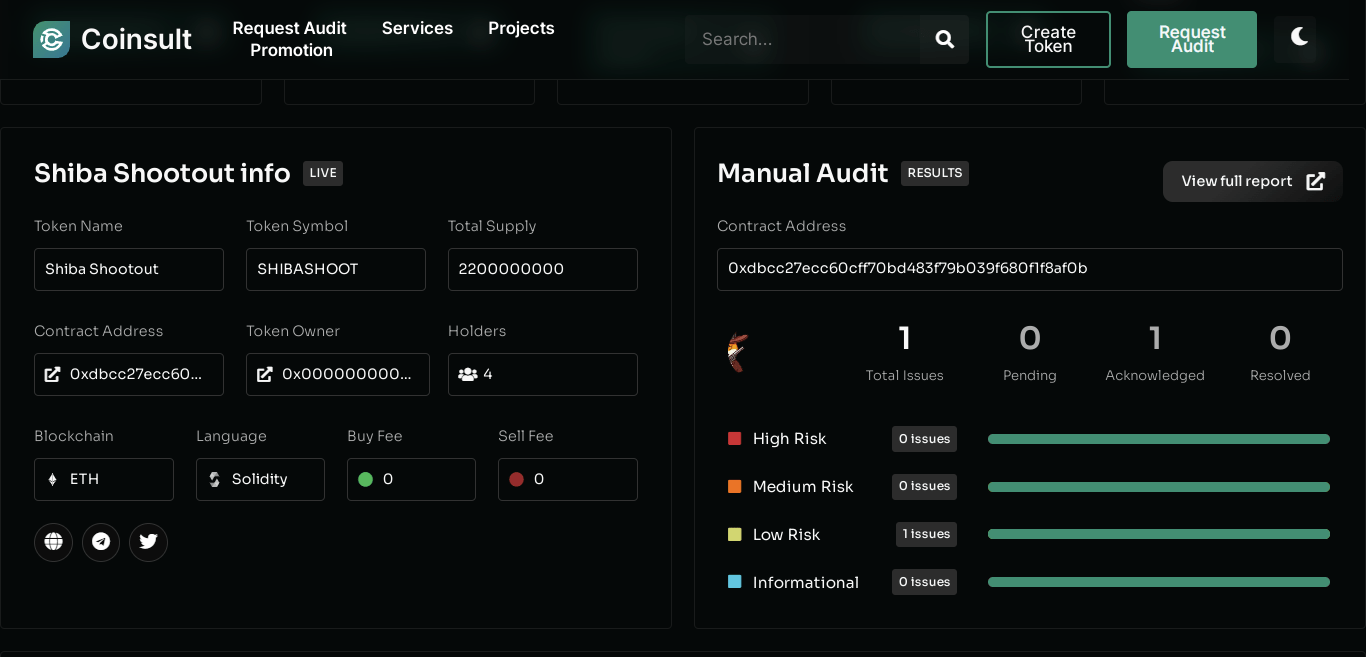Click the search magnifier button
This screenshot has height=657, width=1366.
[x=944, y=39]
